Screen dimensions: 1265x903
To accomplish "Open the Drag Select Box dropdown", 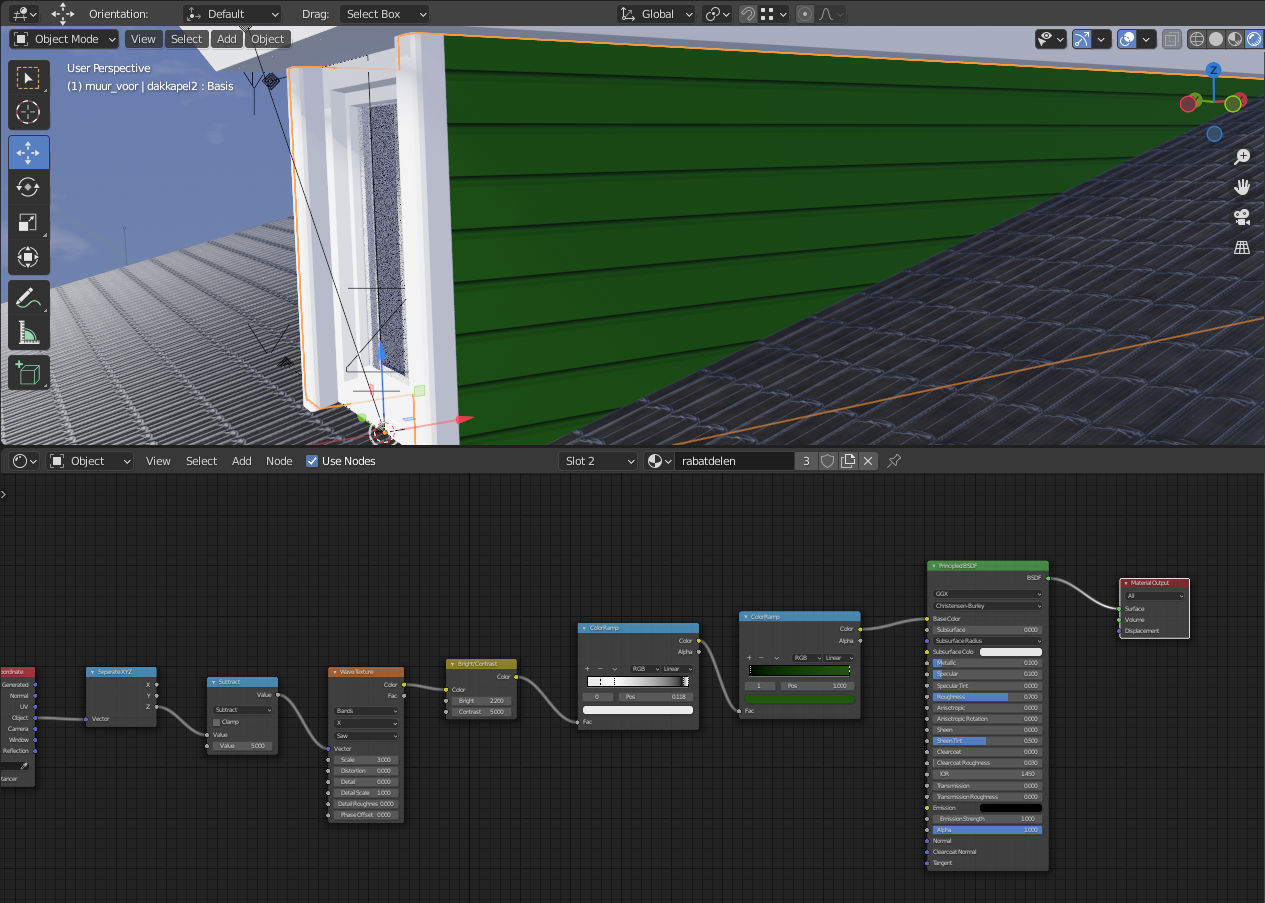I will (384, 14).
